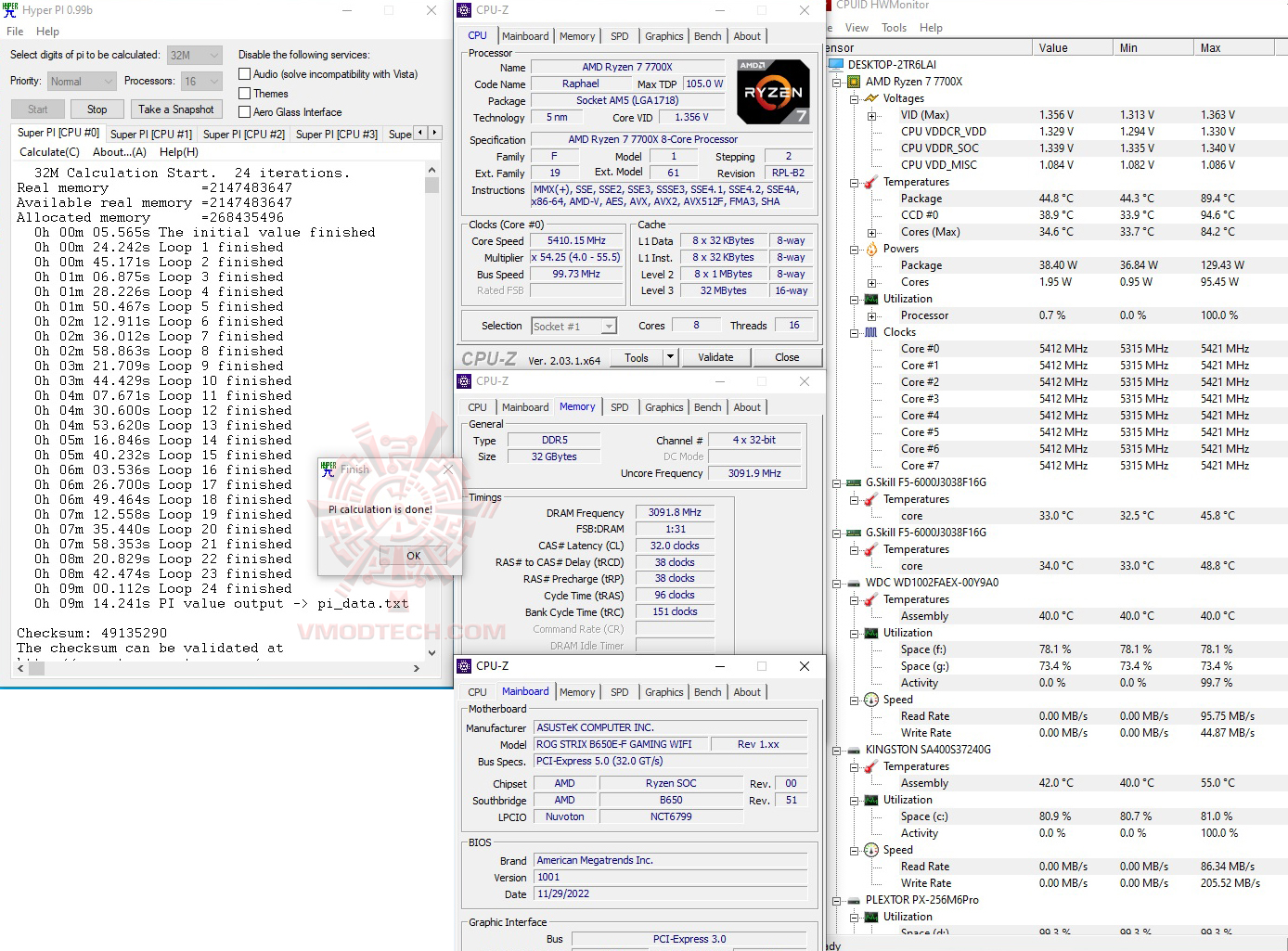Open the Calculate(C) menu in Hyper PI
Image resolution: width=1288 pixels, height=951 pixels.
pos(50,152)
